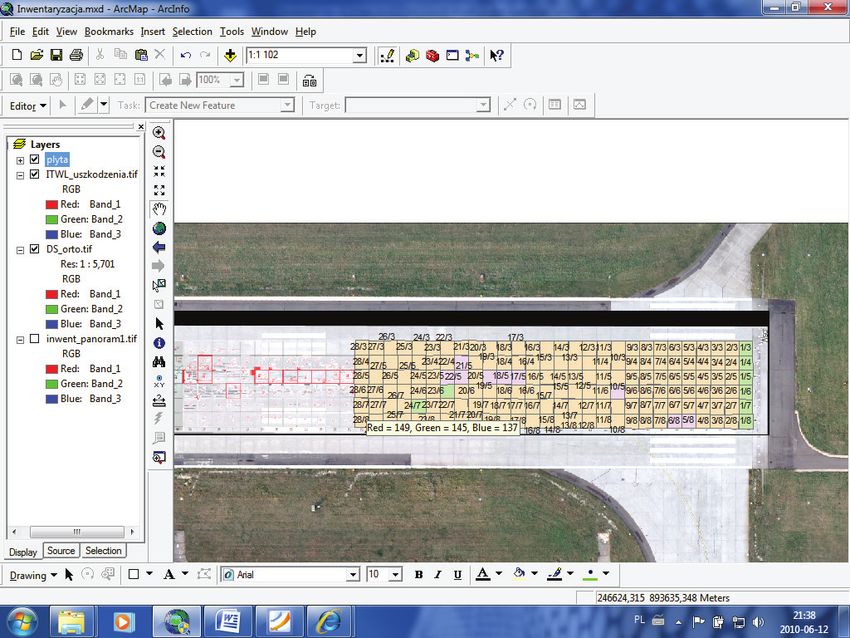The height and width of the screenshot is (638, 850).
Task: Open the Arial font dropdown
Action: tap(352, 575)
